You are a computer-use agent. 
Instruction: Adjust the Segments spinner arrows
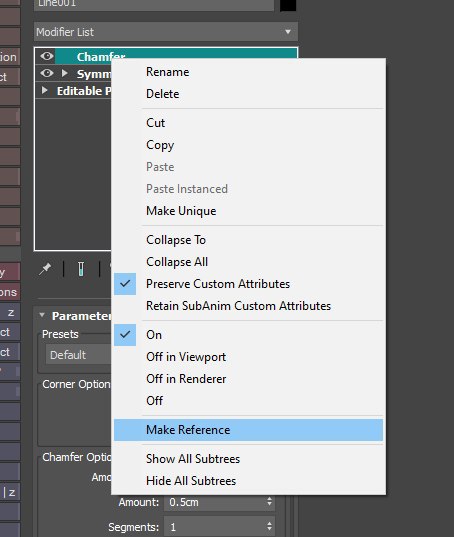pos(270,527)
